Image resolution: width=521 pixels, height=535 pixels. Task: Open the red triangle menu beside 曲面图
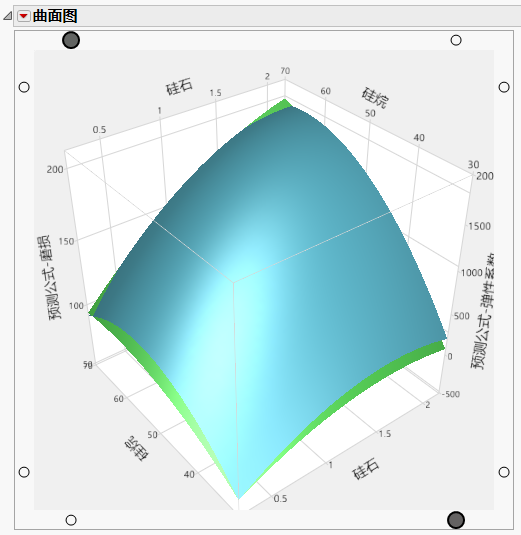(24, 16)
